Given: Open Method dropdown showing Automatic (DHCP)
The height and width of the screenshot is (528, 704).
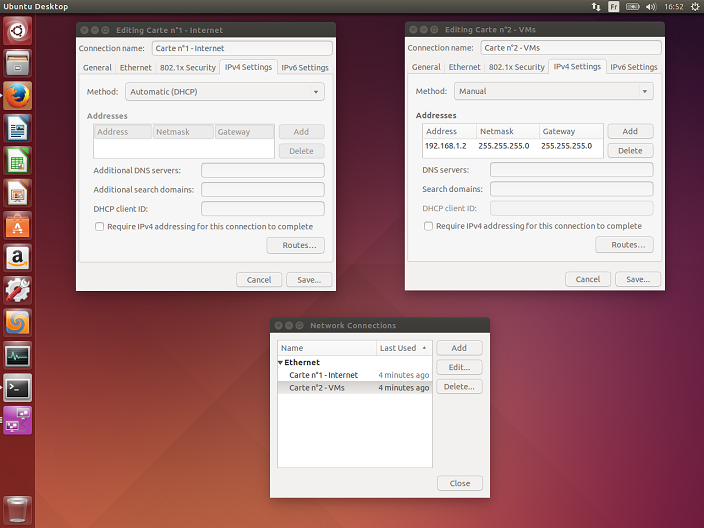Looking at the screenshot, I should (224, 92).
